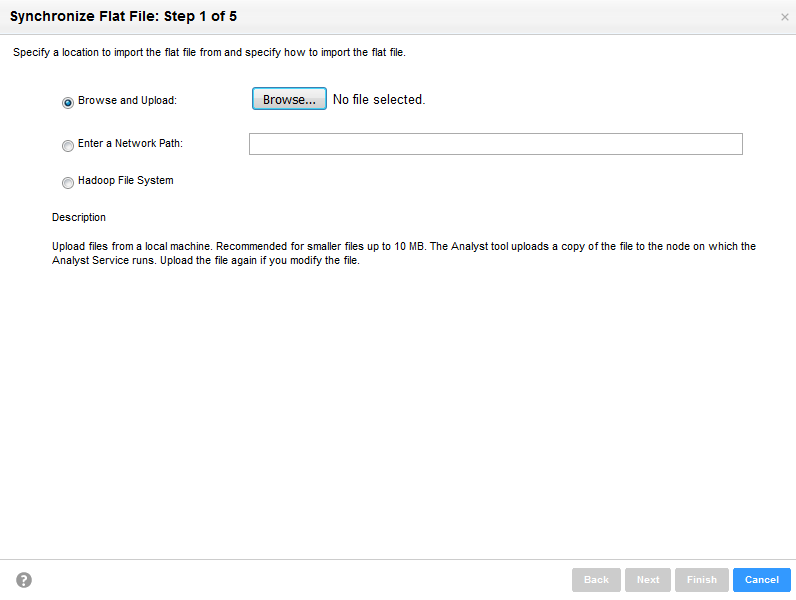This screenshot has width=796, height=600.
Task: Click the "Upload files from a local machine" description
Action: pos(404,253)
